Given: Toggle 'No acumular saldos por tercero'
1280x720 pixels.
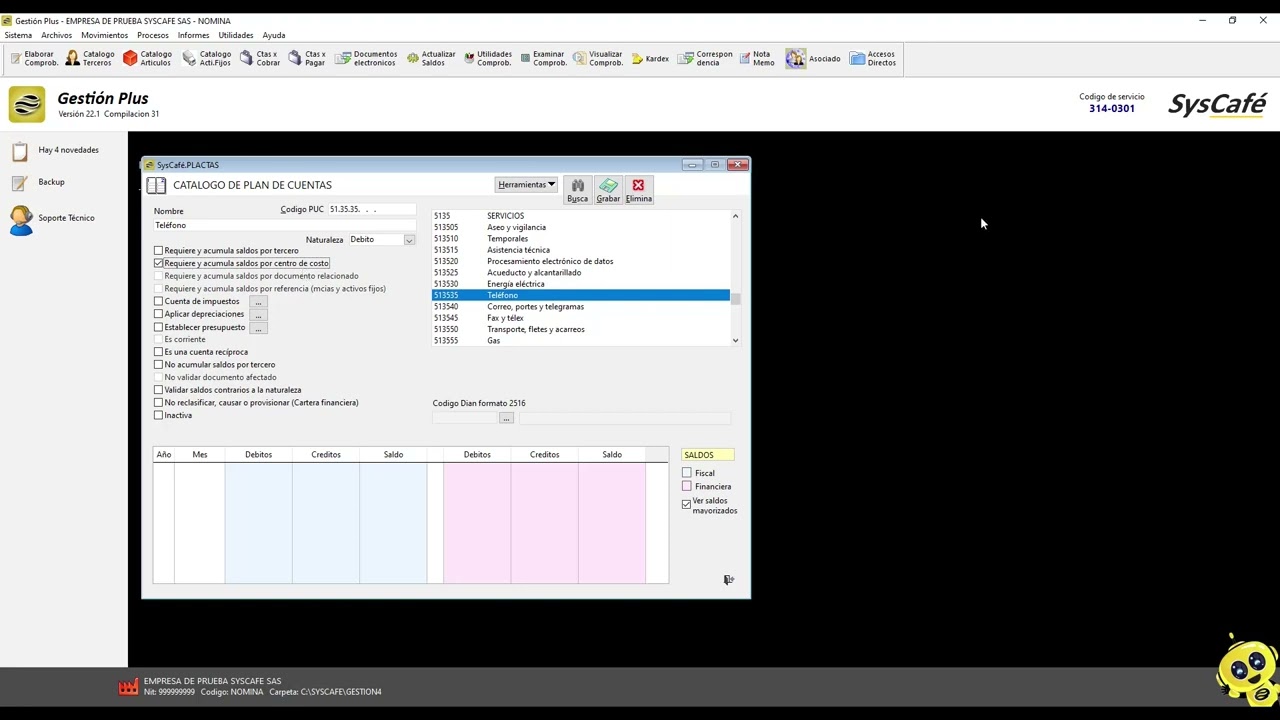Looking at the screenshot, I should pyautogui.click(x=158, y=365).
